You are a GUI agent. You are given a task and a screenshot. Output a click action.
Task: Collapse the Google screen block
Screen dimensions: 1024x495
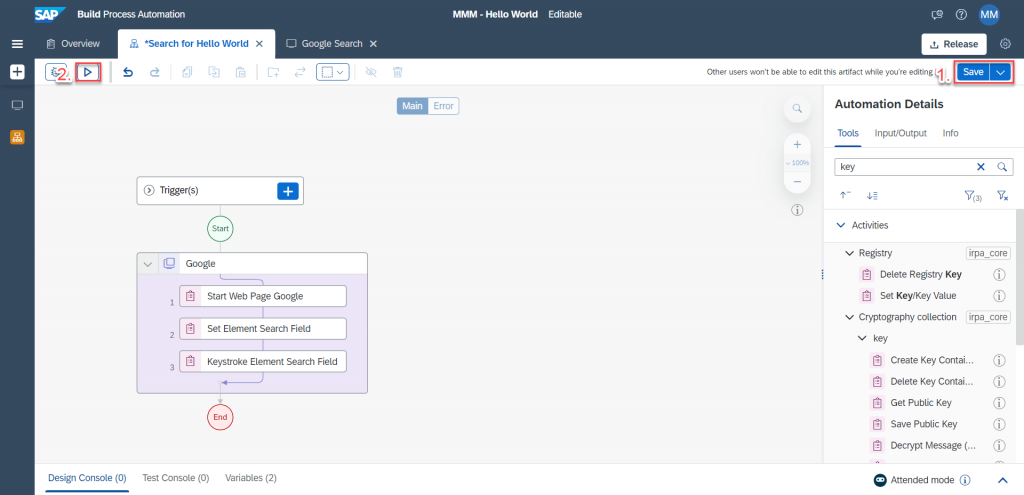148,264
